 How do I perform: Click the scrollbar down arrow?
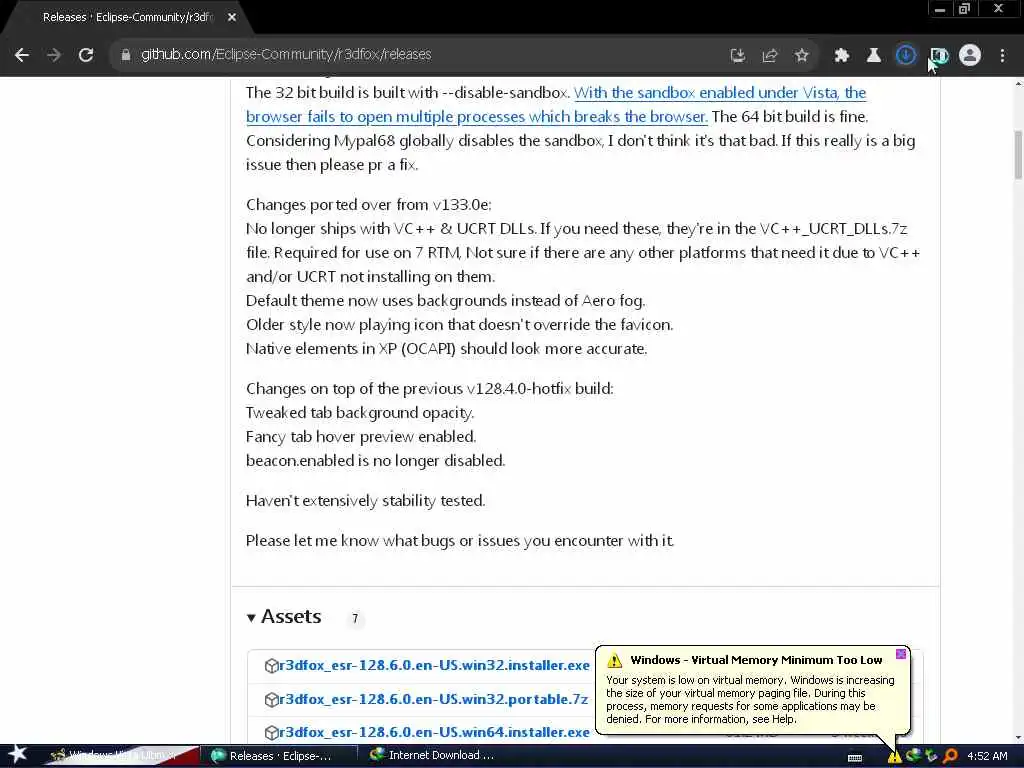pos(1018,737)
